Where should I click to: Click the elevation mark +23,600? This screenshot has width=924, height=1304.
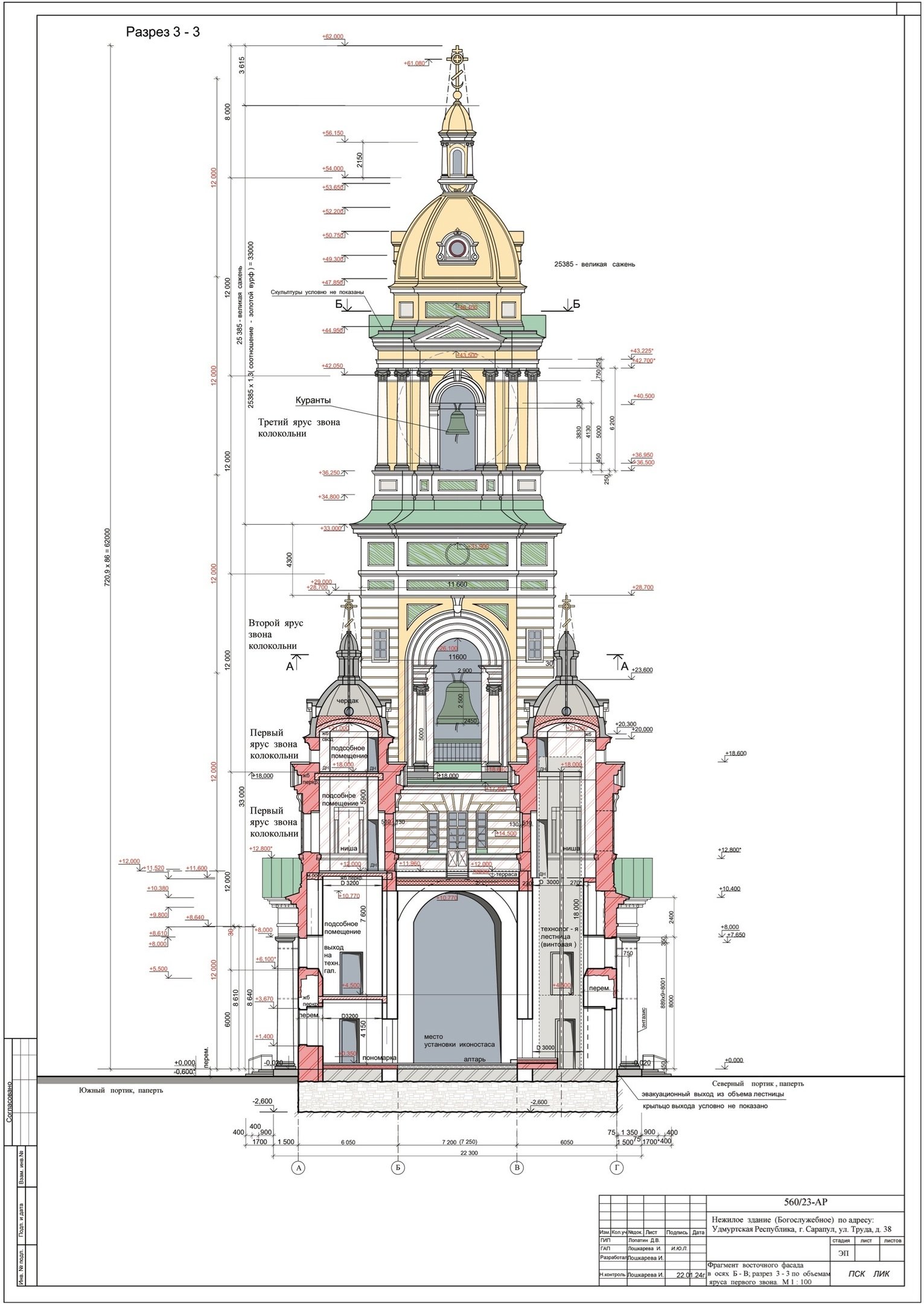642,670
